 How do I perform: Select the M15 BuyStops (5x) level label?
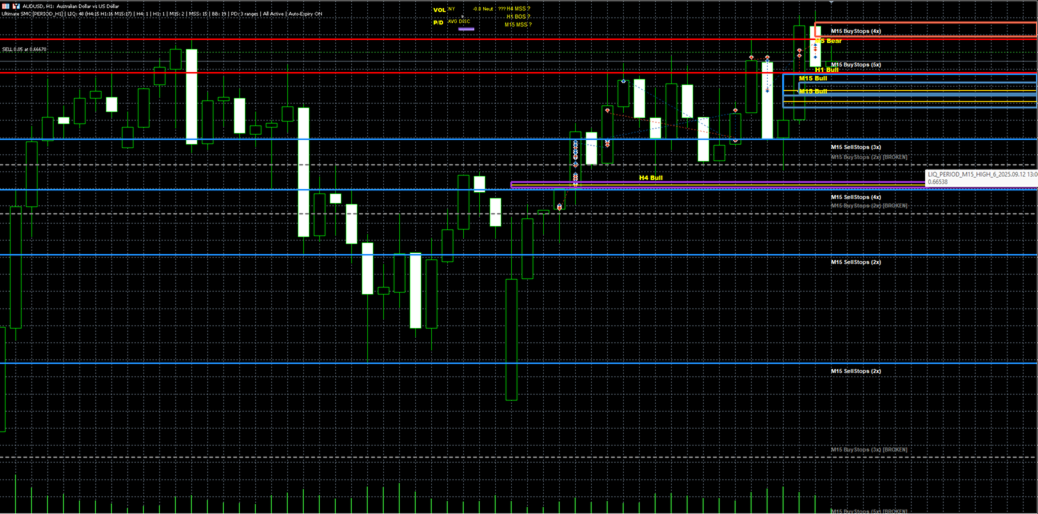[856, 64]
